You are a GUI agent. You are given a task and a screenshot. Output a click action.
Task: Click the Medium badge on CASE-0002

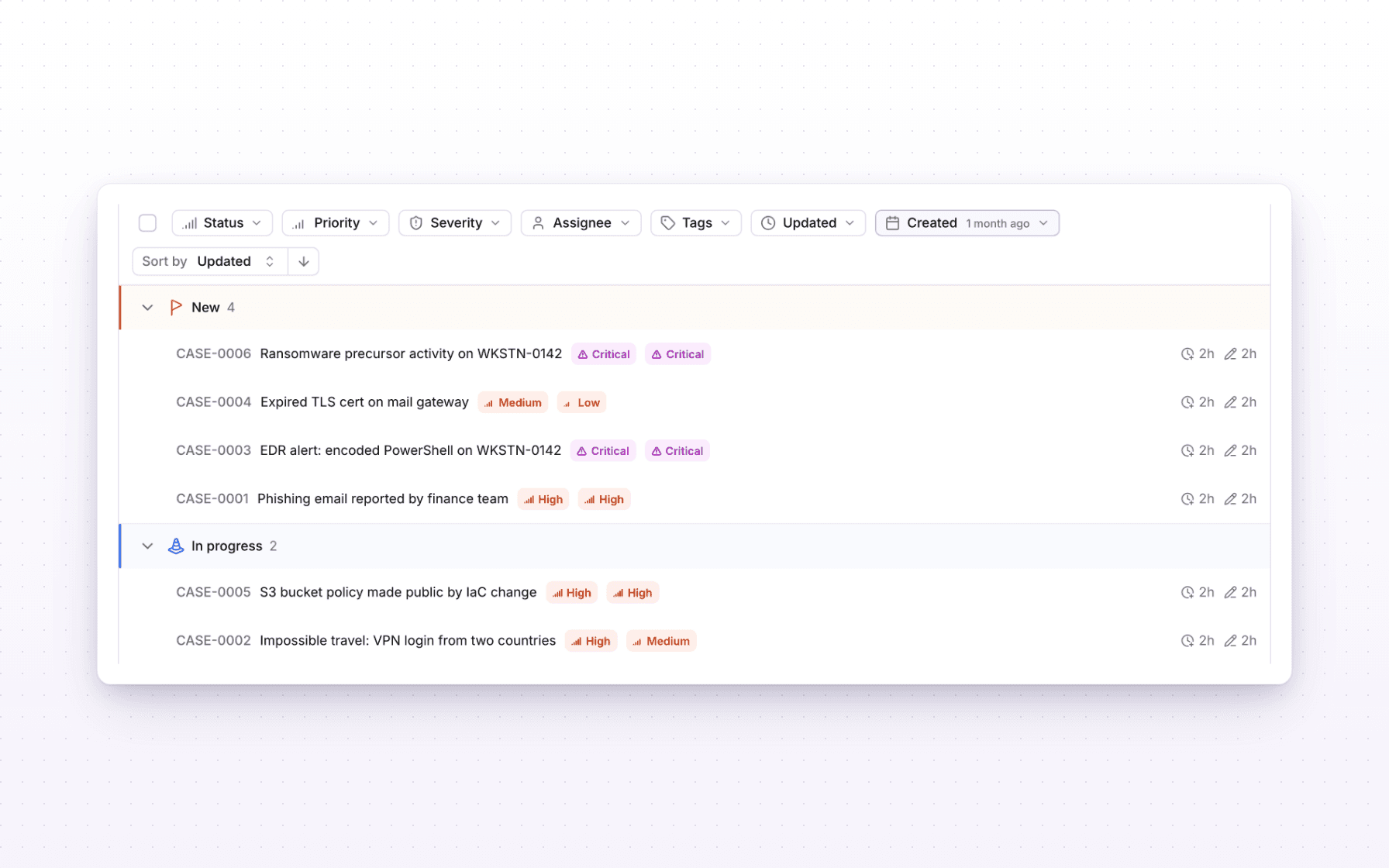(661, 642)
